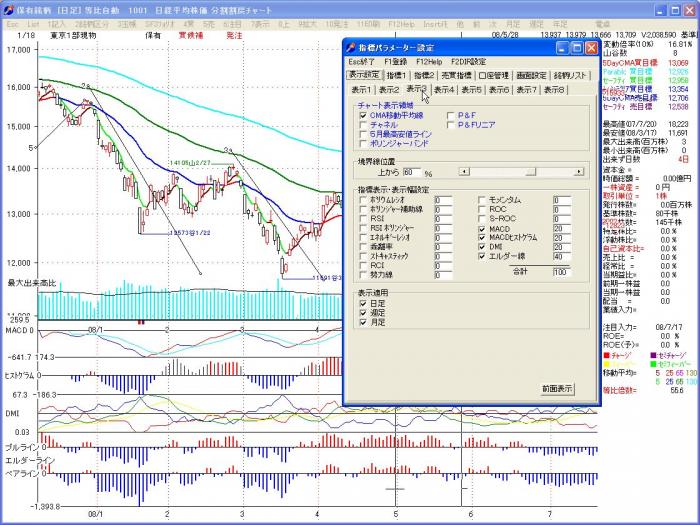The image size is (700, 525).
Task: Enable the 乖離率 checkbox
Action: click(x=363, y=247)
